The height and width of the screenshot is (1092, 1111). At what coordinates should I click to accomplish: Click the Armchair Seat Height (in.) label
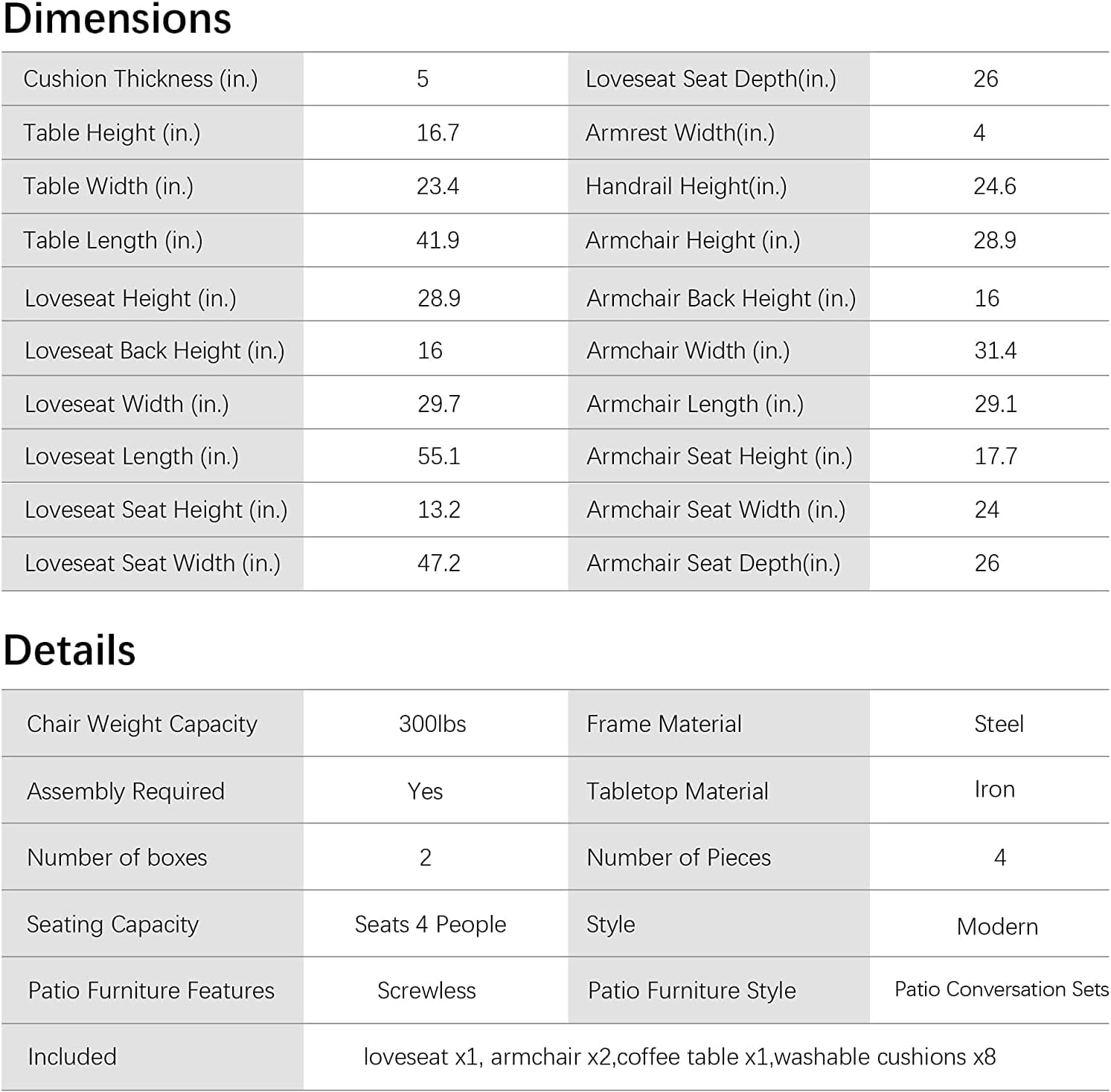720,456
